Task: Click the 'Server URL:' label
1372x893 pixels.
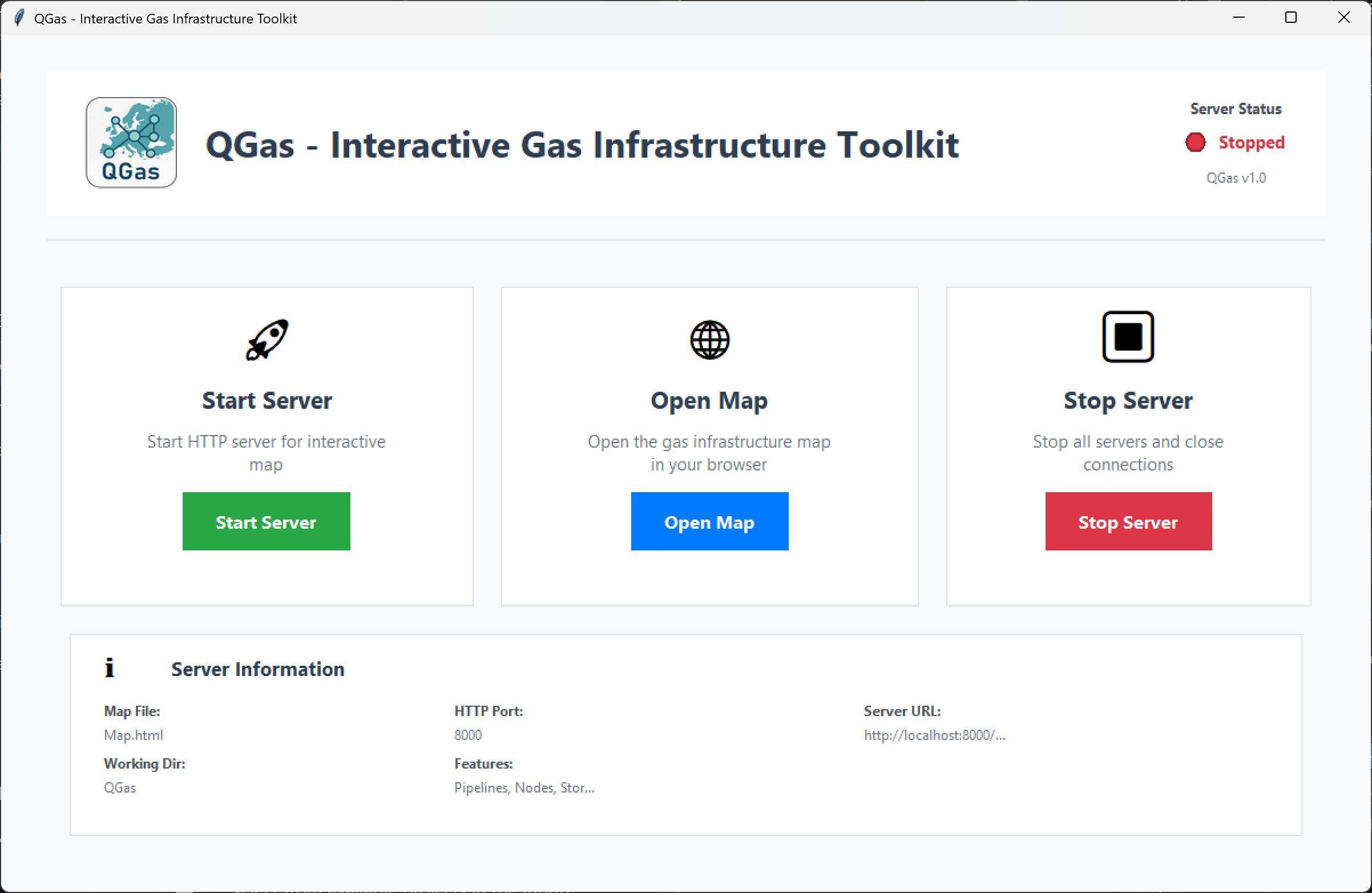Action: [x=902, y=711]
